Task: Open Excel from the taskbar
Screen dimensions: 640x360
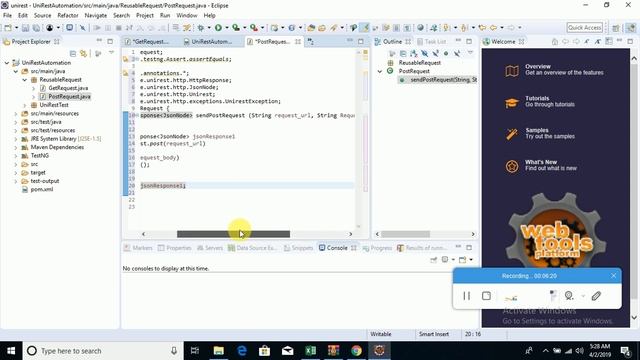Action: [x=310, y=351]
